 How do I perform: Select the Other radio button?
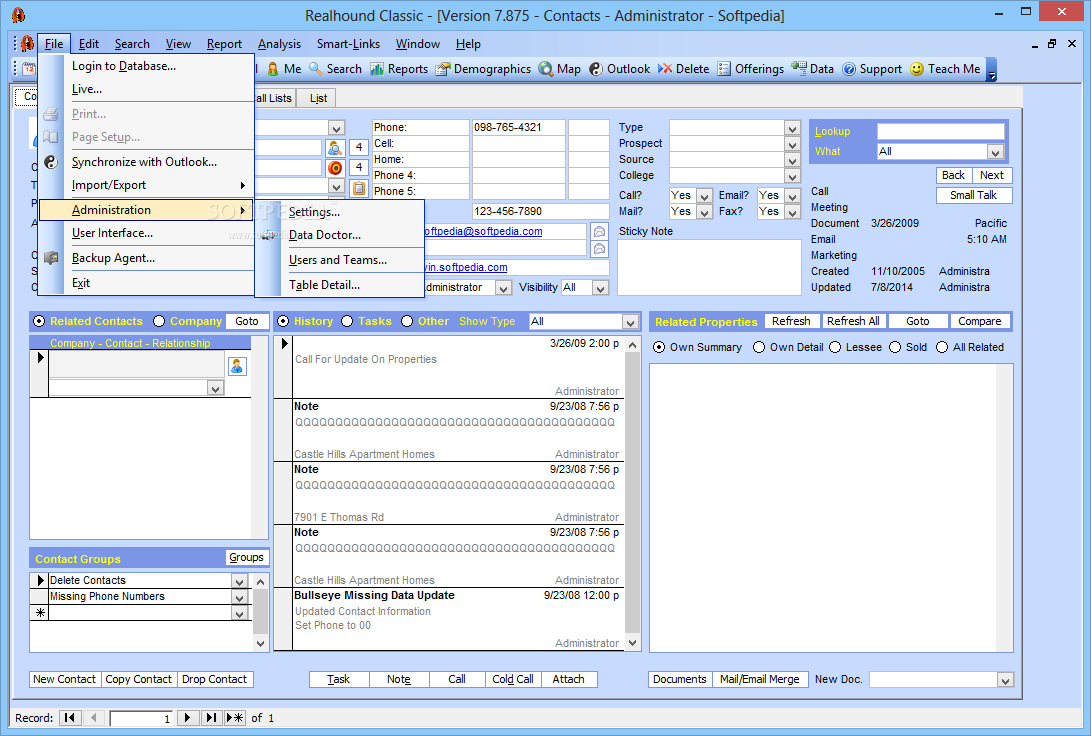click(407, 321)
